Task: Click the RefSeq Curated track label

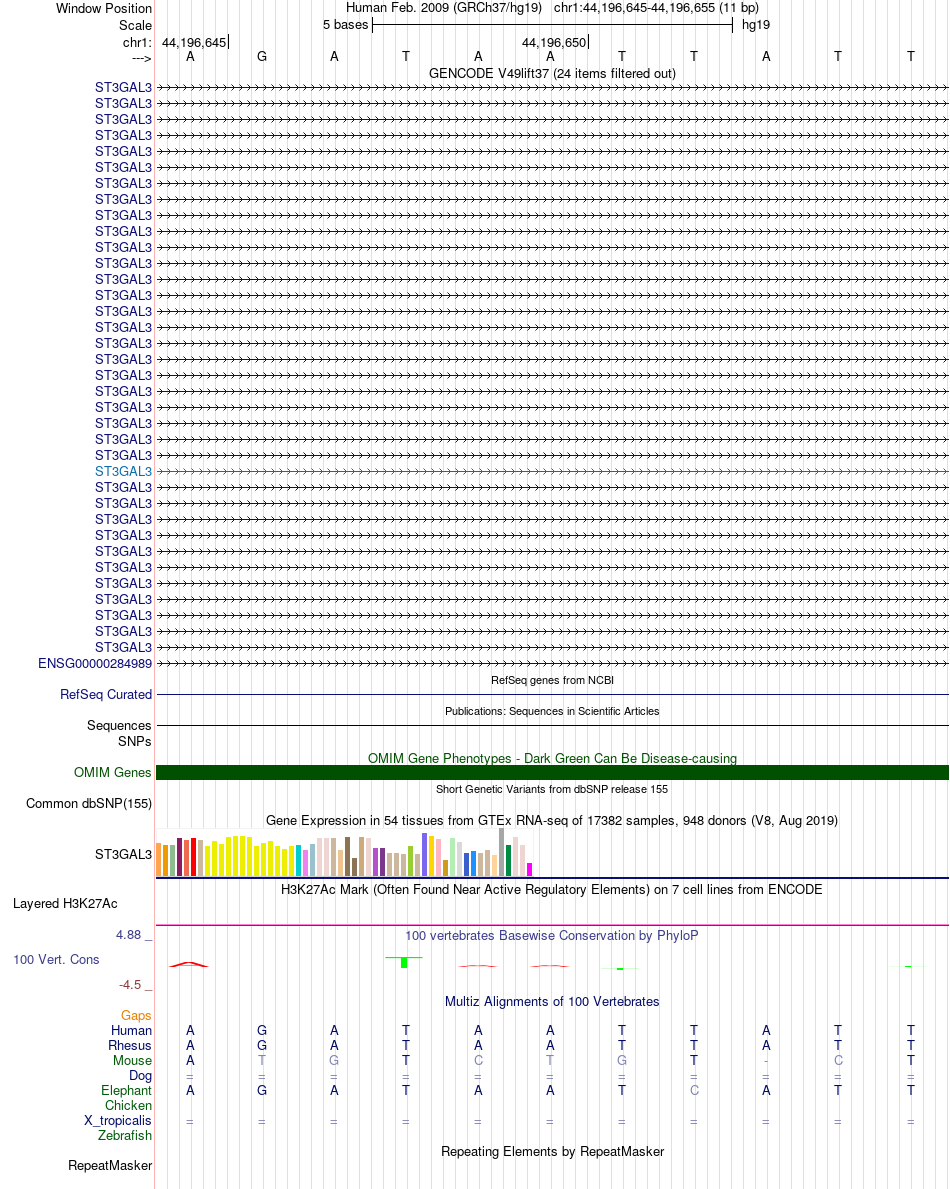Action: click(106, 695)
